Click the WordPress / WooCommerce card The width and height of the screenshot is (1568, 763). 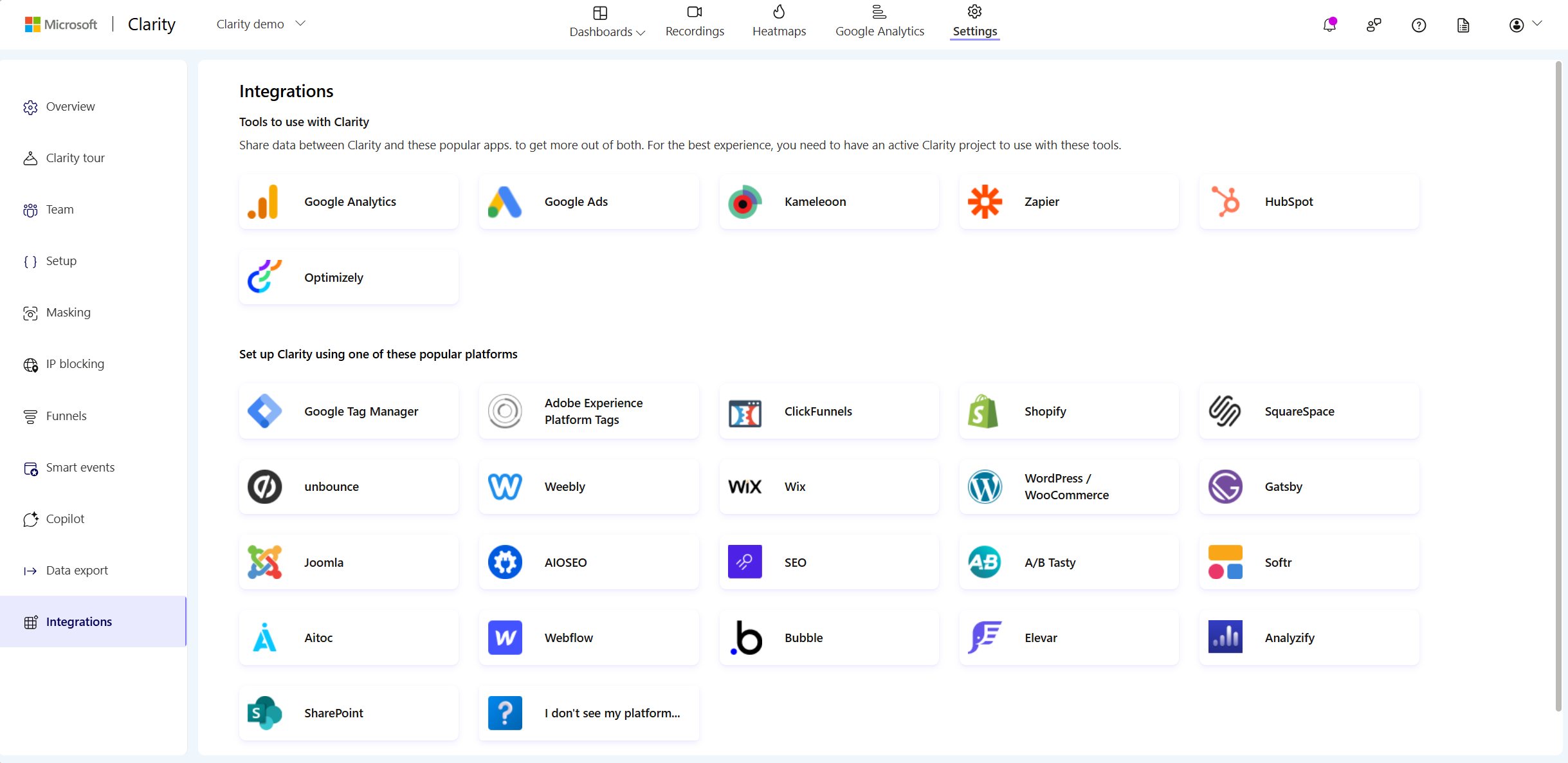coord(1068,486)
